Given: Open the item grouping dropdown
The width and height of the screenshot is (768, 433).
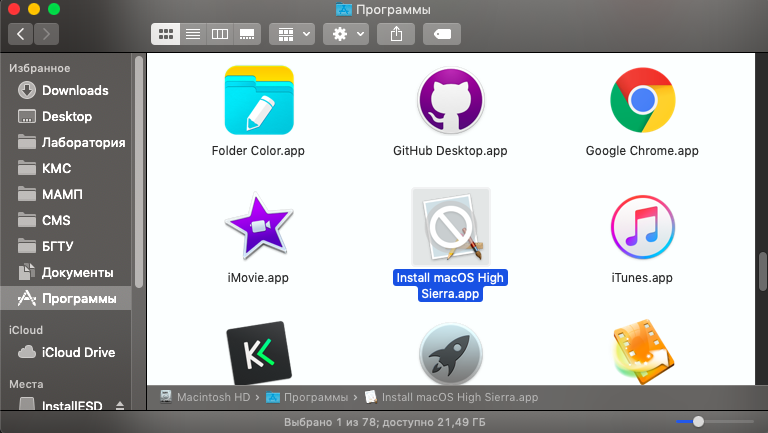Looking at the screenshot, I should 292,34.
